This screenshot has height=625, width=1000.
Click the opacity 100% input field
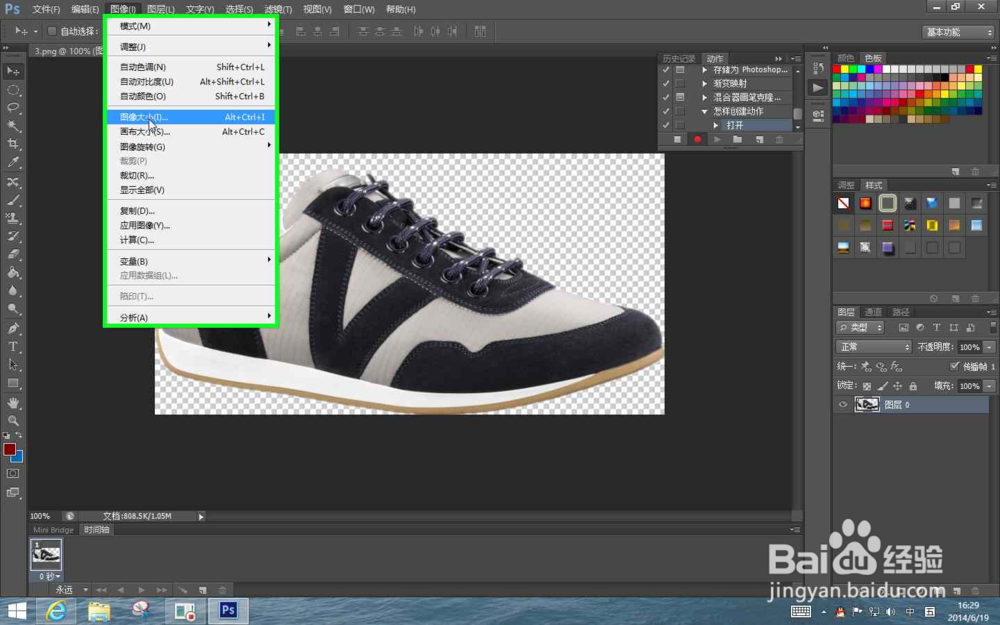coord(969,347)
